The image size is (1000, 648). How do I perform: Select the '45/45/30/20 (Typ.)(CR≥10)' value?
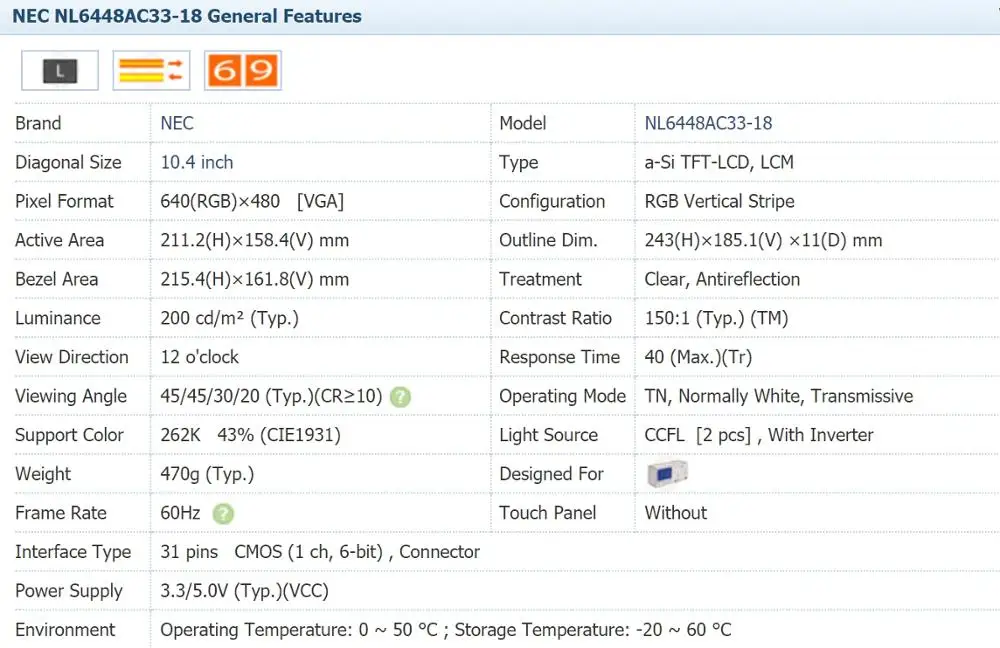(x=271, y=396)
